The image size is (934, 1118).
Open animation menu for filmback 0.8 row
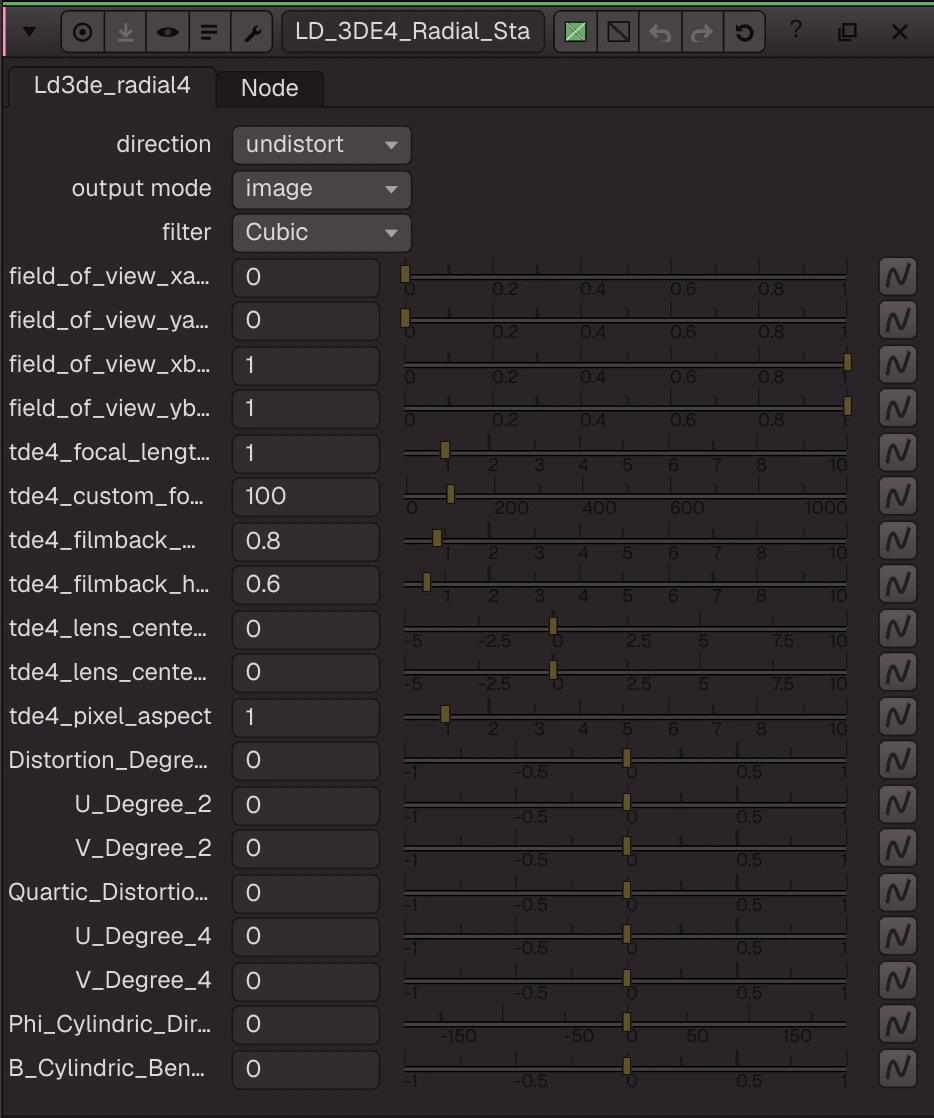pyautogui.click(x=898, y=540)
